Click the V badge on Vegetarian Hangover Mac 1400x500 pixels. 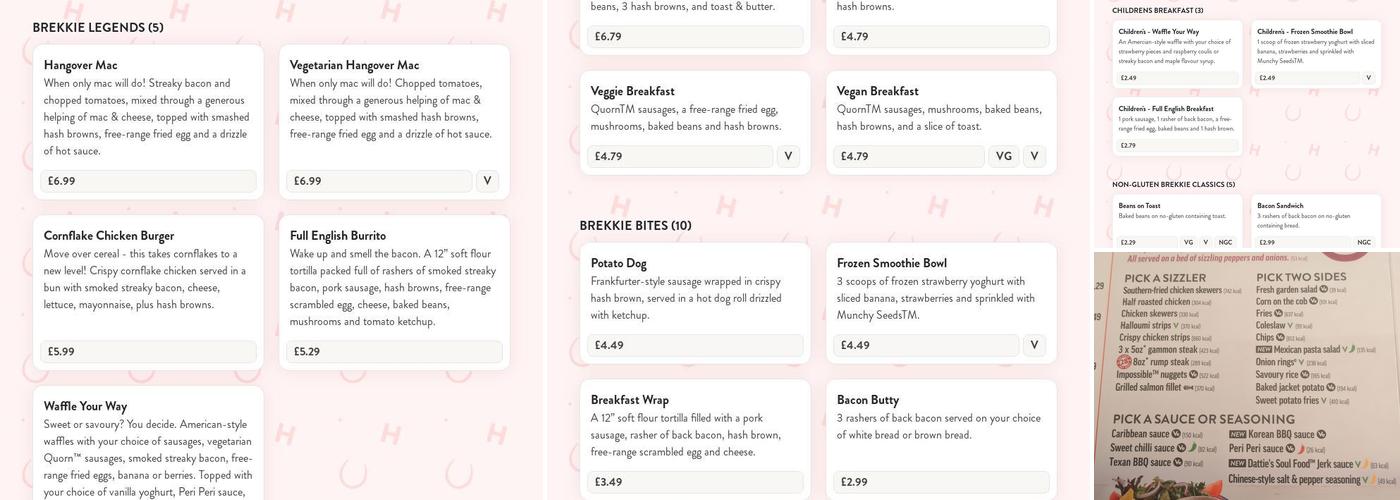coord(487,181)
